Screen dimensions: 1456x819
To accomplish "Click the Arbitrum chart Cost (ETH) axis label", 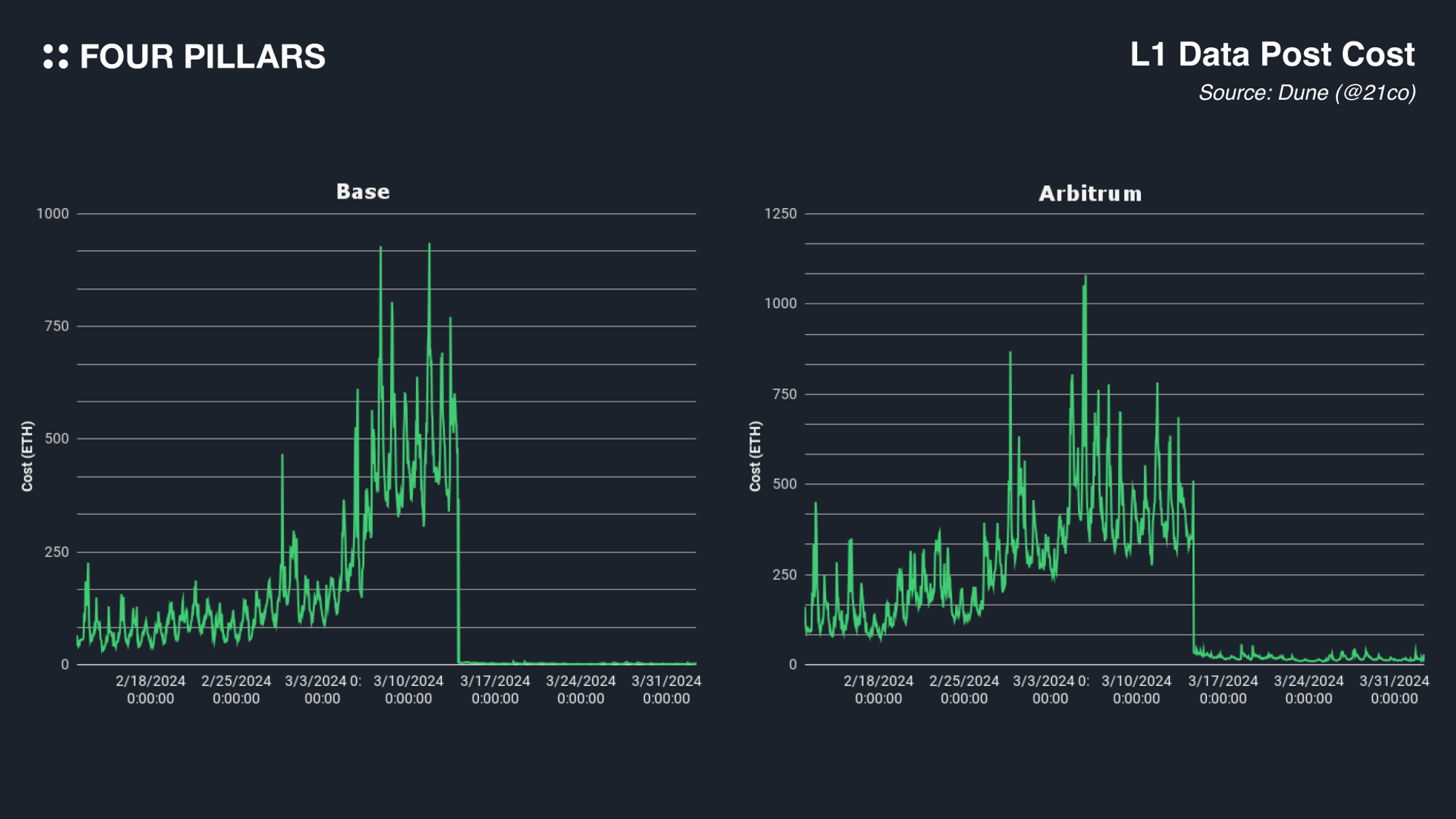I will [756, 456].
